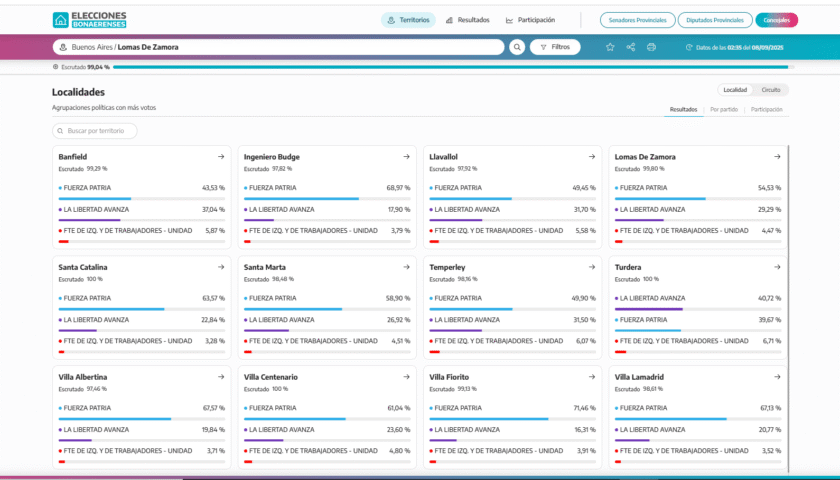
Task: Open Temperley details arrow
Action: click(592, 267)
